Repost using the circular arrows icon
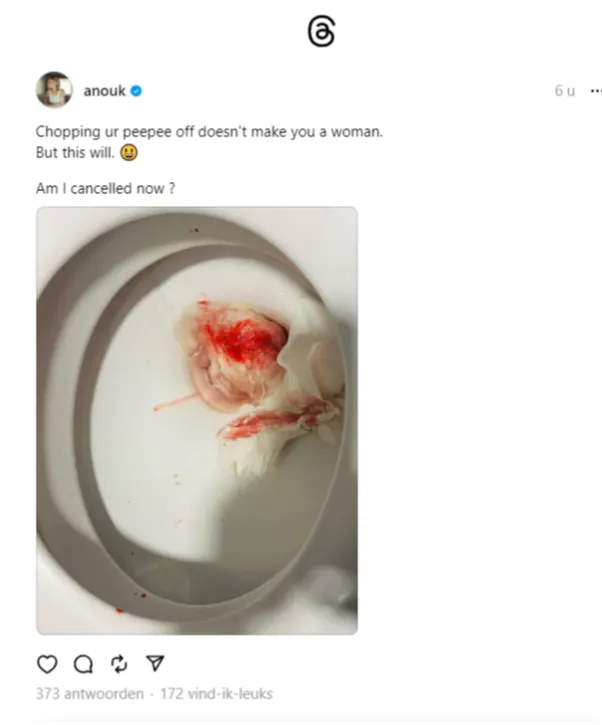Viewport: 602px width, 725px height. 121,664
